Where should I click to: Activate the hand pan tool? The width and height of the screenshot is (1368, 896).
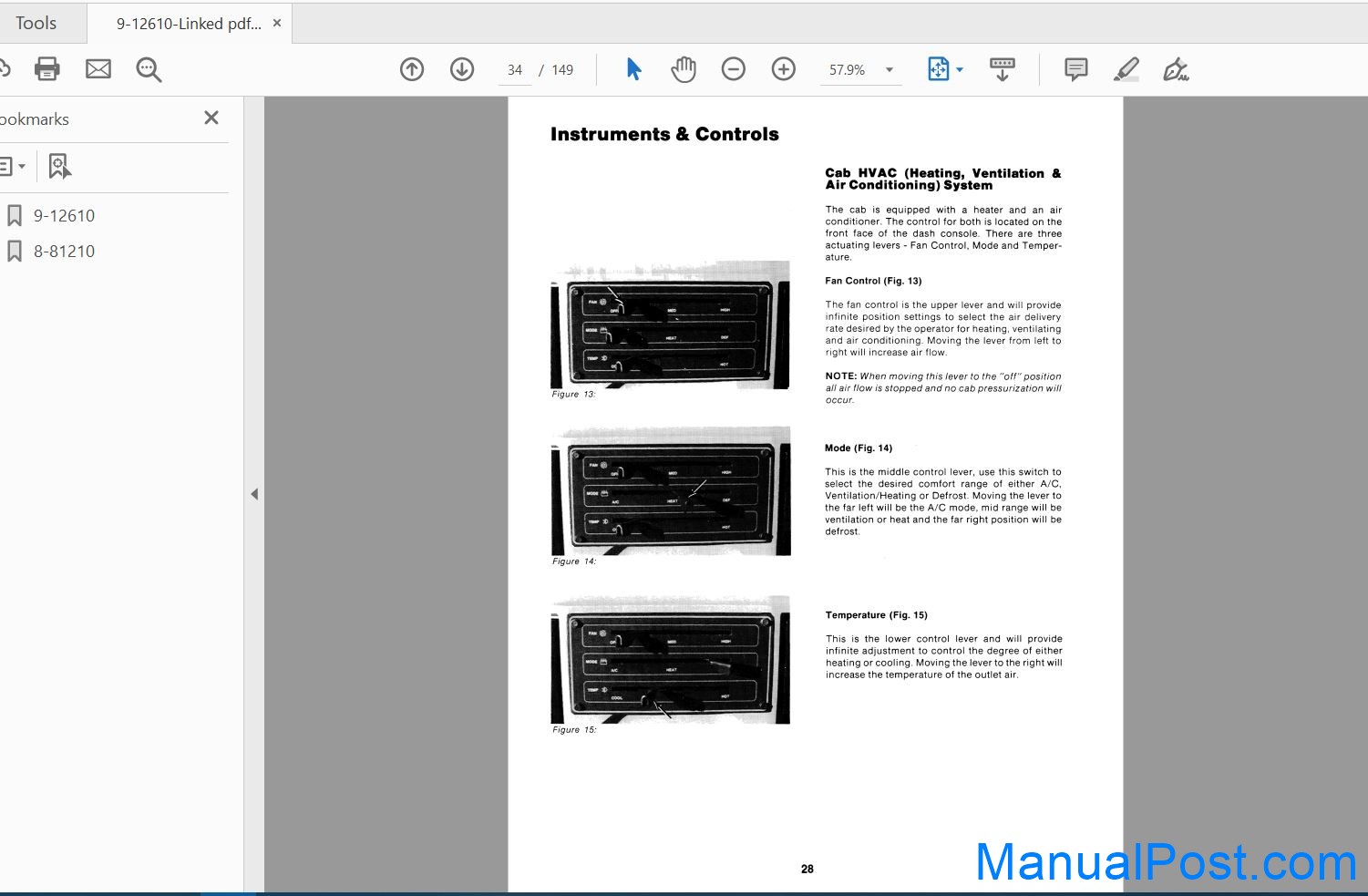pos(684,69)
